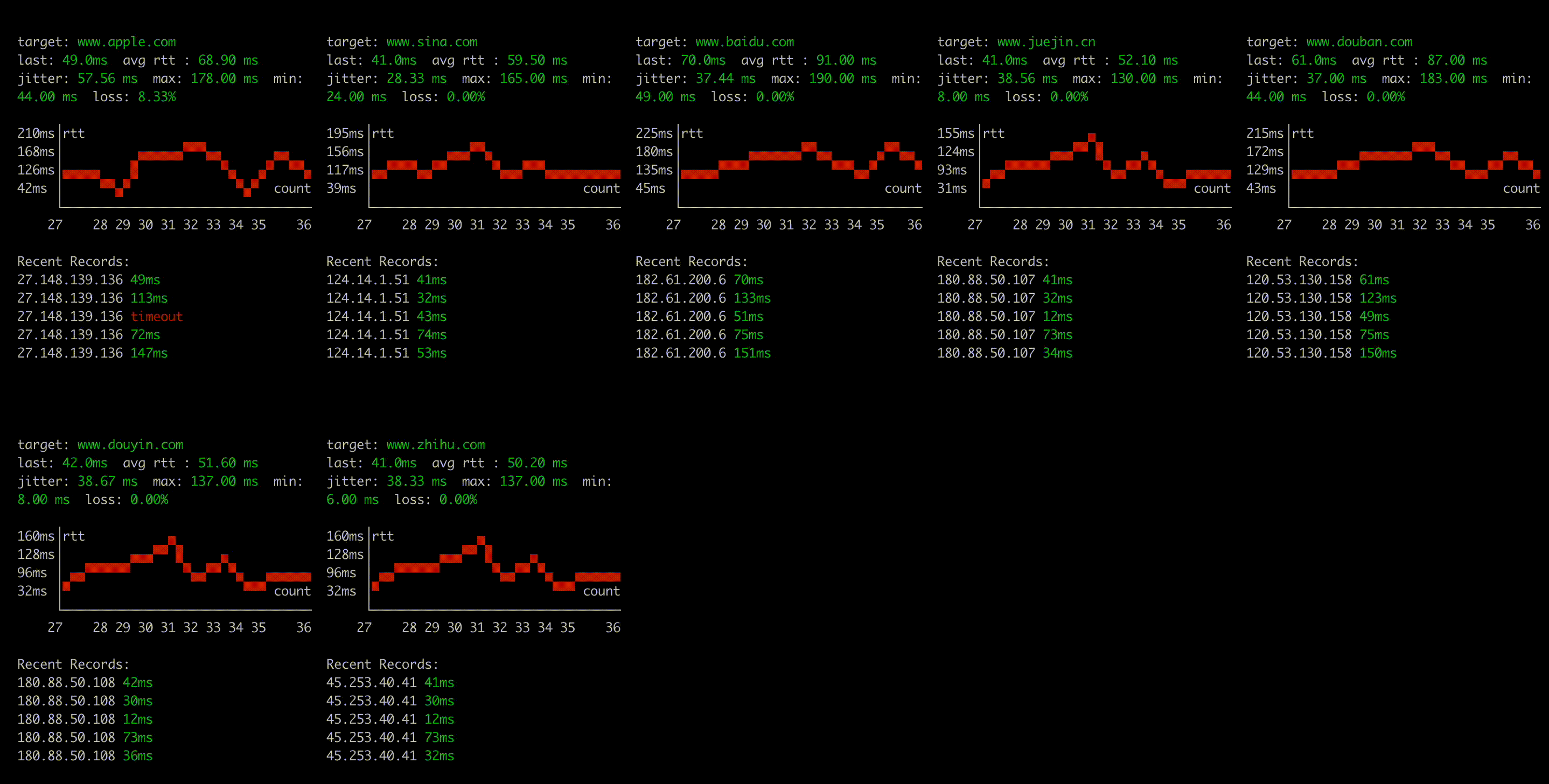Click count axis on zhihu.com graph

coord(595,592)
